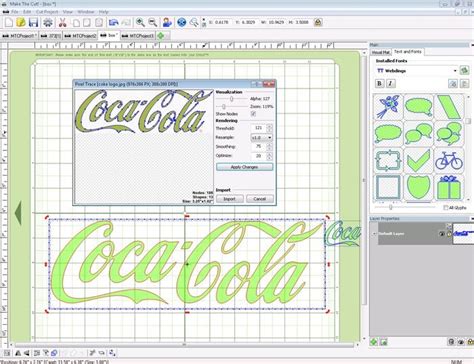This screenshot has width=474, height=364.
Task: Open the Cut Project menu
Action: (47, 12)
